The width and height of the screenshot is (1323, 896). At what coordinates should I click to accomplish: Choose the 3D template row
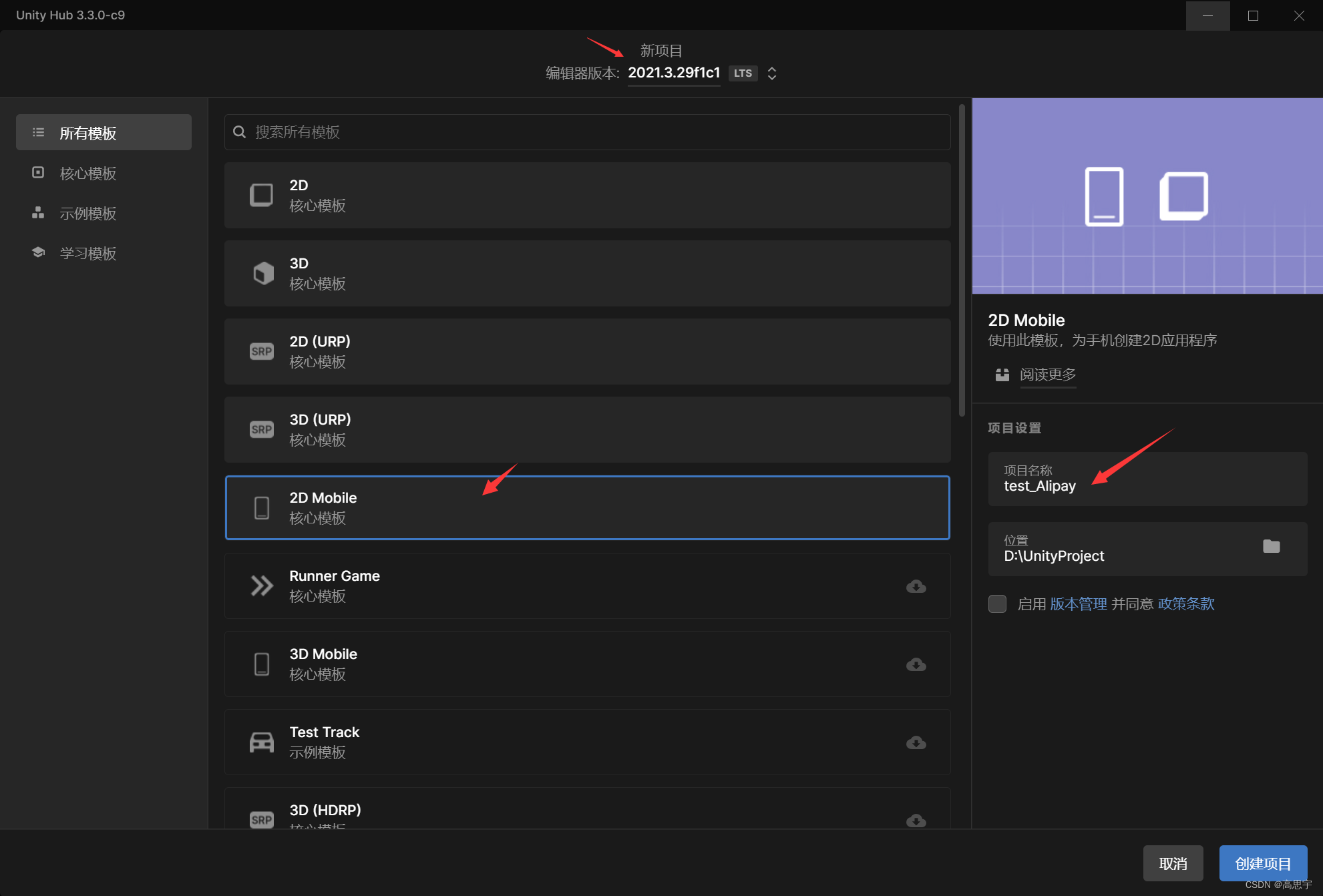click(587, 273)
